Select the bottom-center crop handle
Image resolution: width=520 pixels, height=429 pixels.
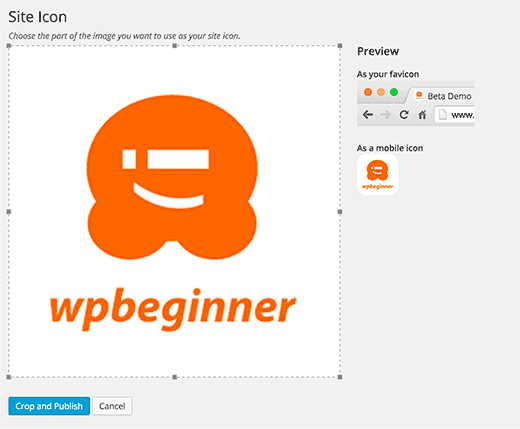(x=174, y=377)
